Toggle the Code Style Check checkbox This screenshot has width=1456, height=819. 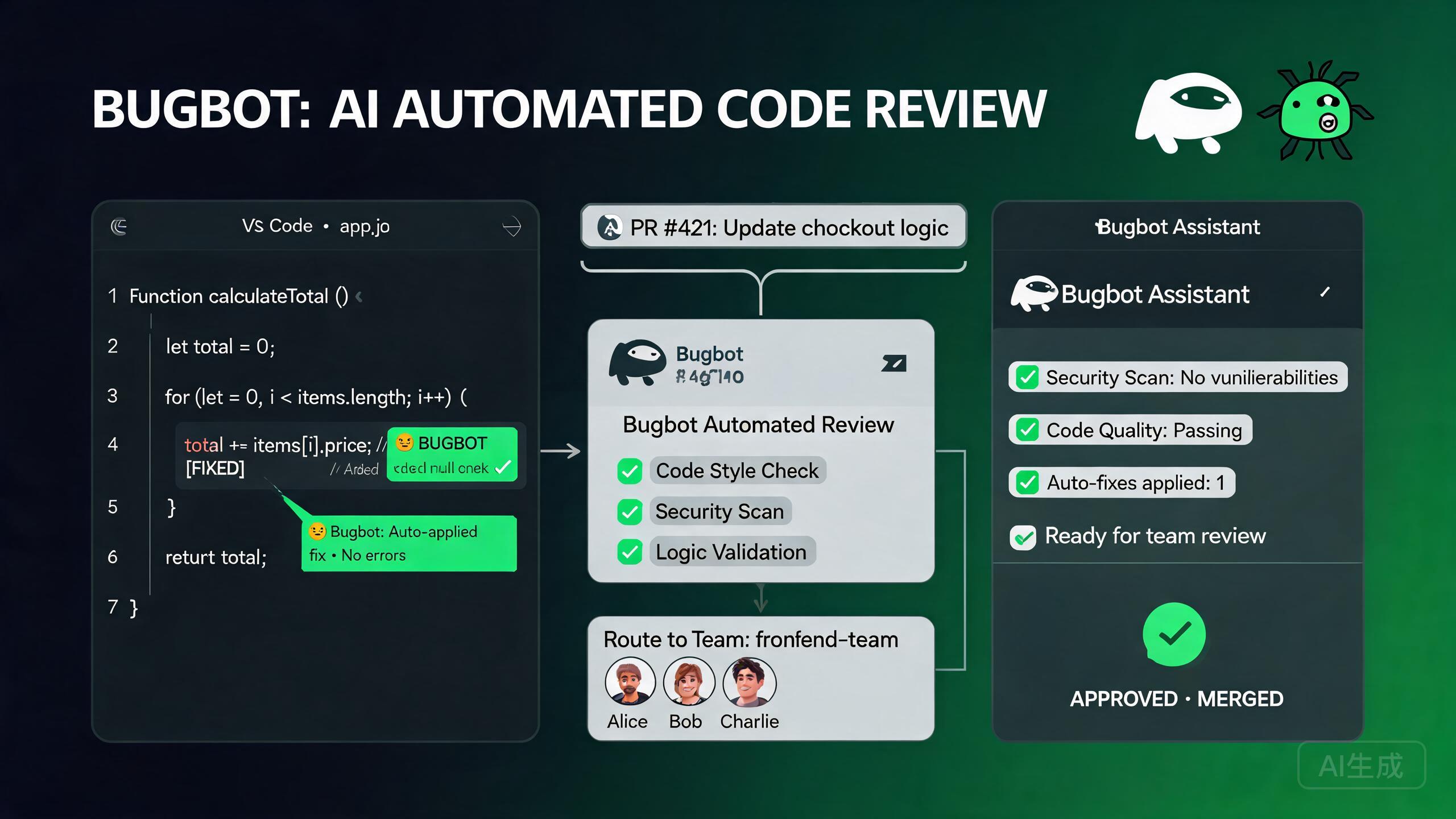[x=630, y=471]
